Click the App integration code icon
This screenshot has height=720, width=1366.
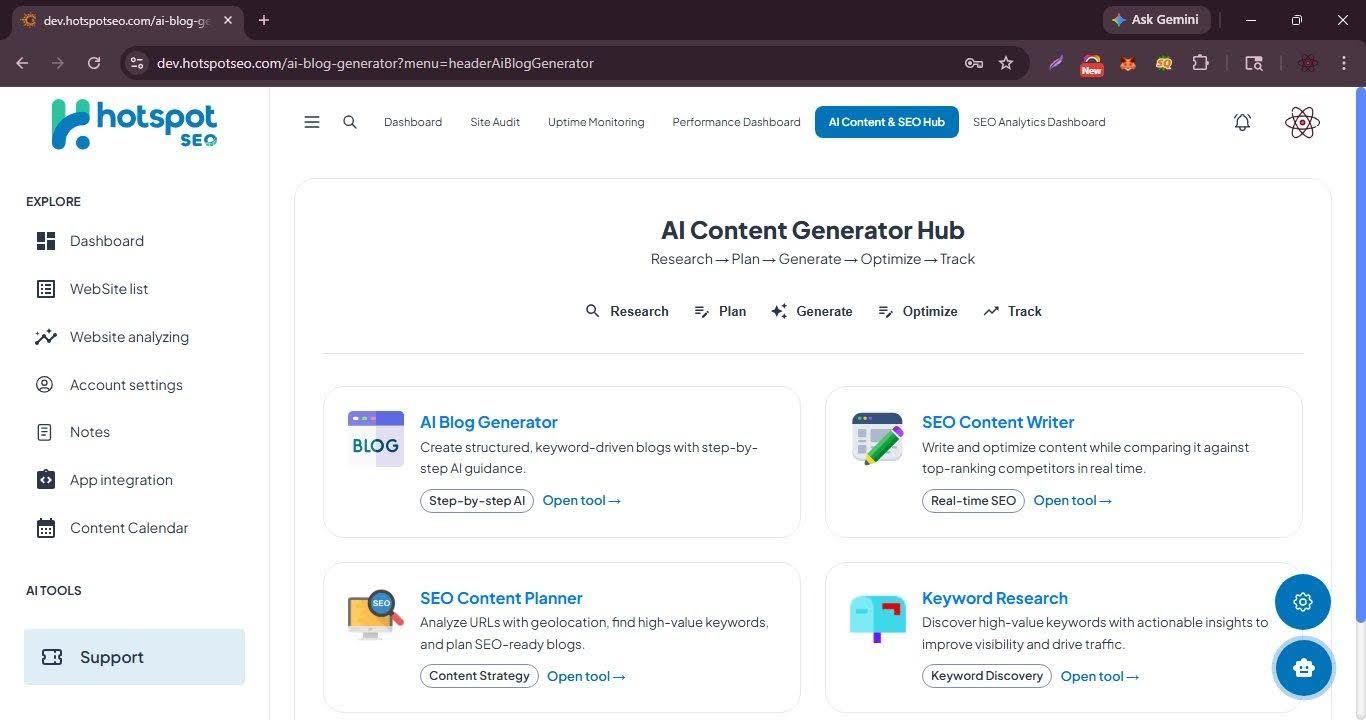(46, 480)
